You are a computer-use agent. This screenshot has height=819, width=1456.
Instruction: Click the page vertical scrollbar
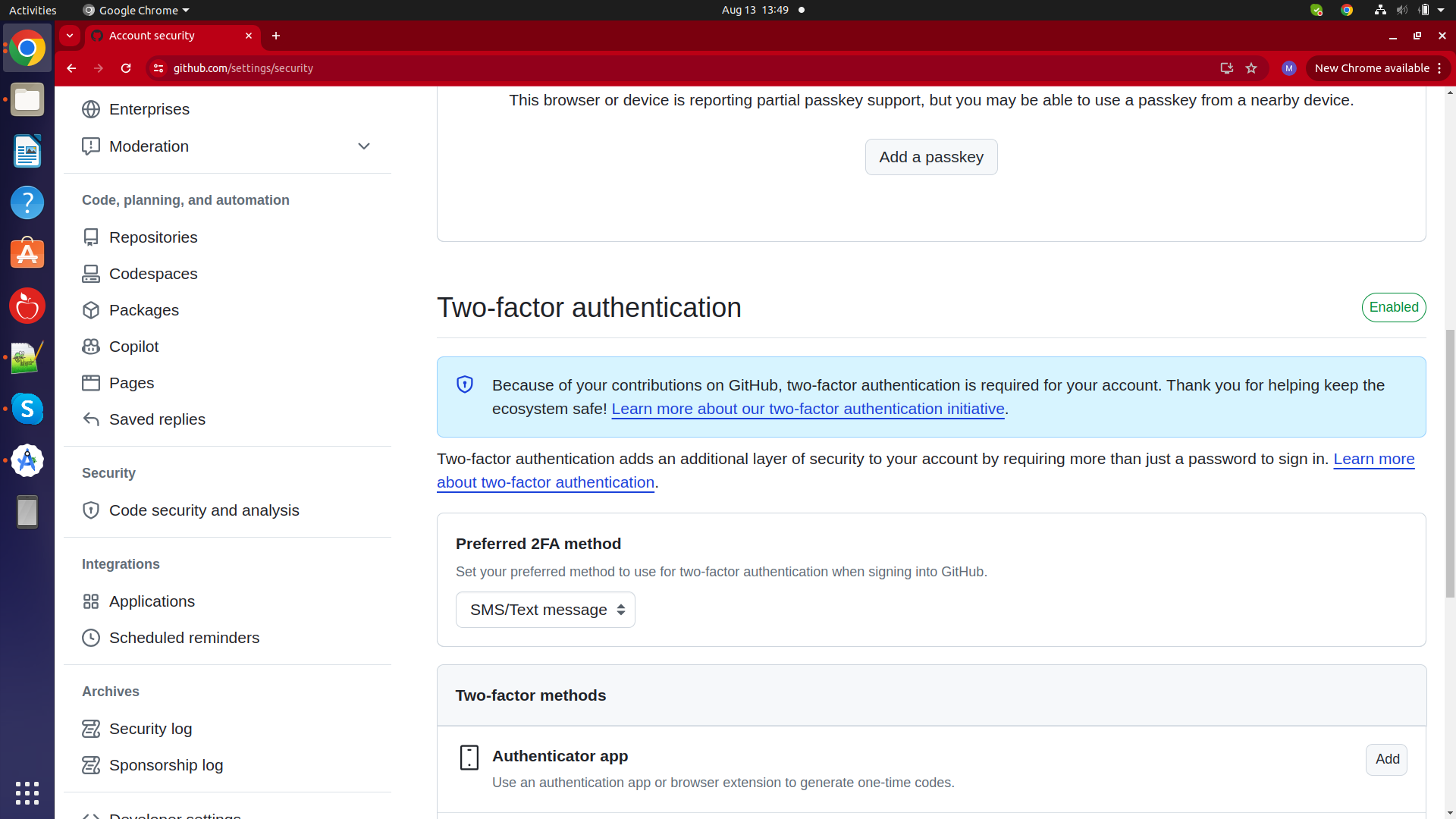1450,463
